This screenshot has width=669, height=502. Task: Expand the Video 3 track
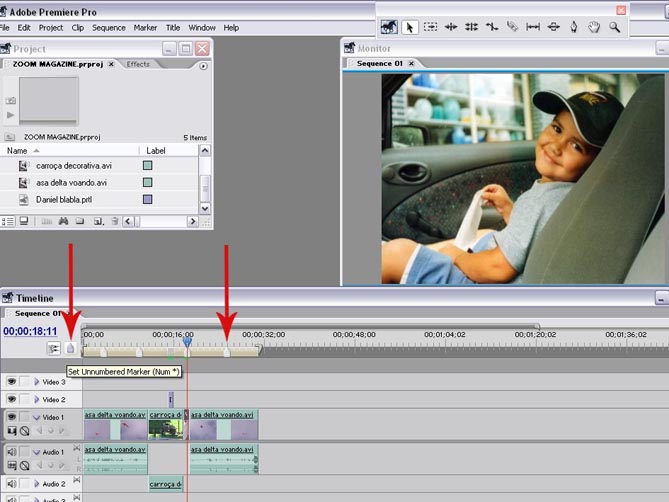click(x=37, y=382)
